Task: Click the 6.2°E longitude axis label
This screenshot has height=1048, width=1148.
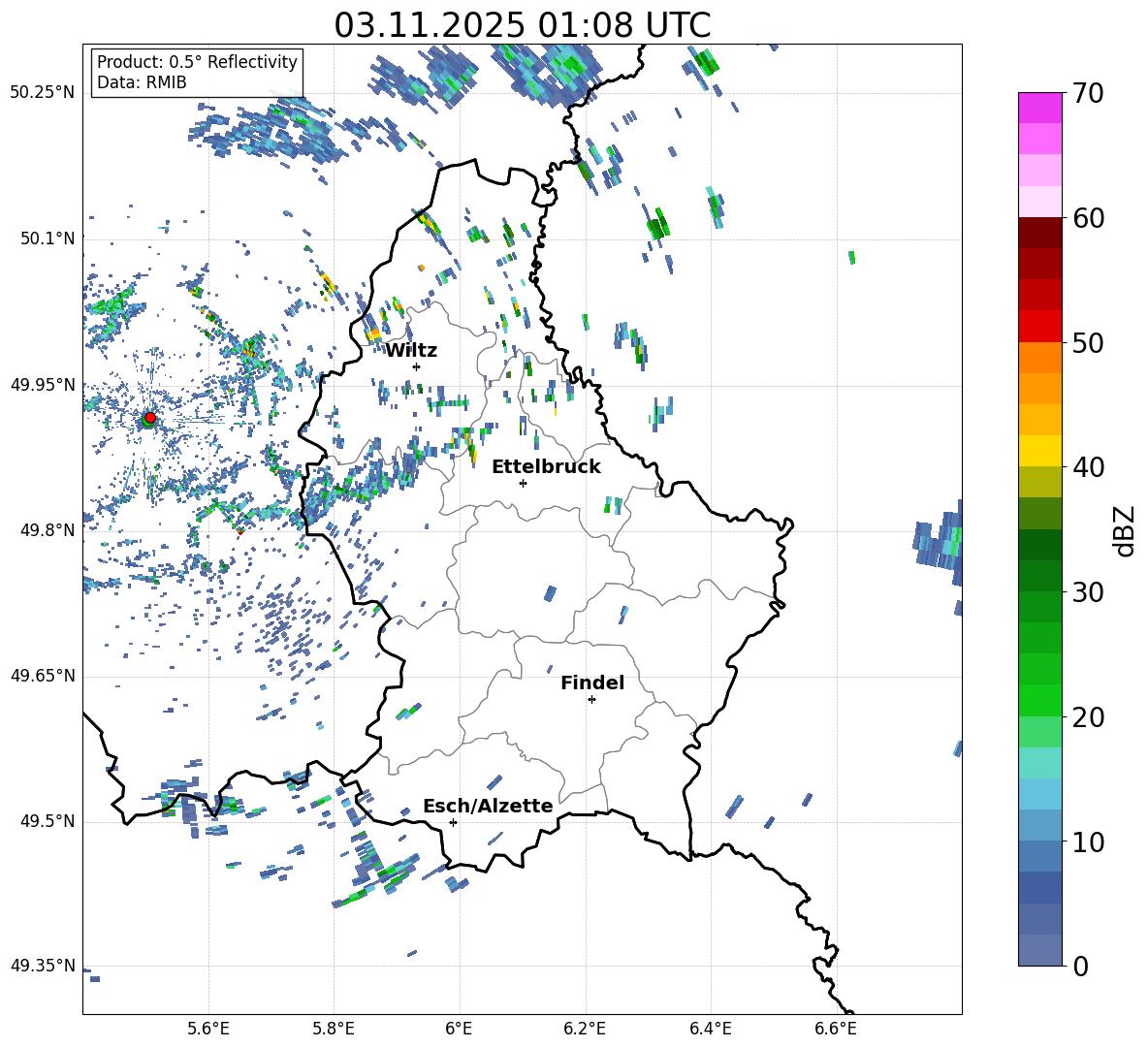Action: 585,1028
